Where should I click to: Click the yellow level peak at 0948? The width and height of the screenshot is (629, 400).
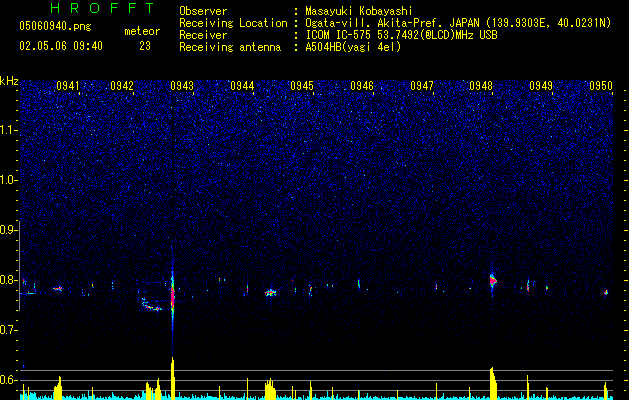493,383
